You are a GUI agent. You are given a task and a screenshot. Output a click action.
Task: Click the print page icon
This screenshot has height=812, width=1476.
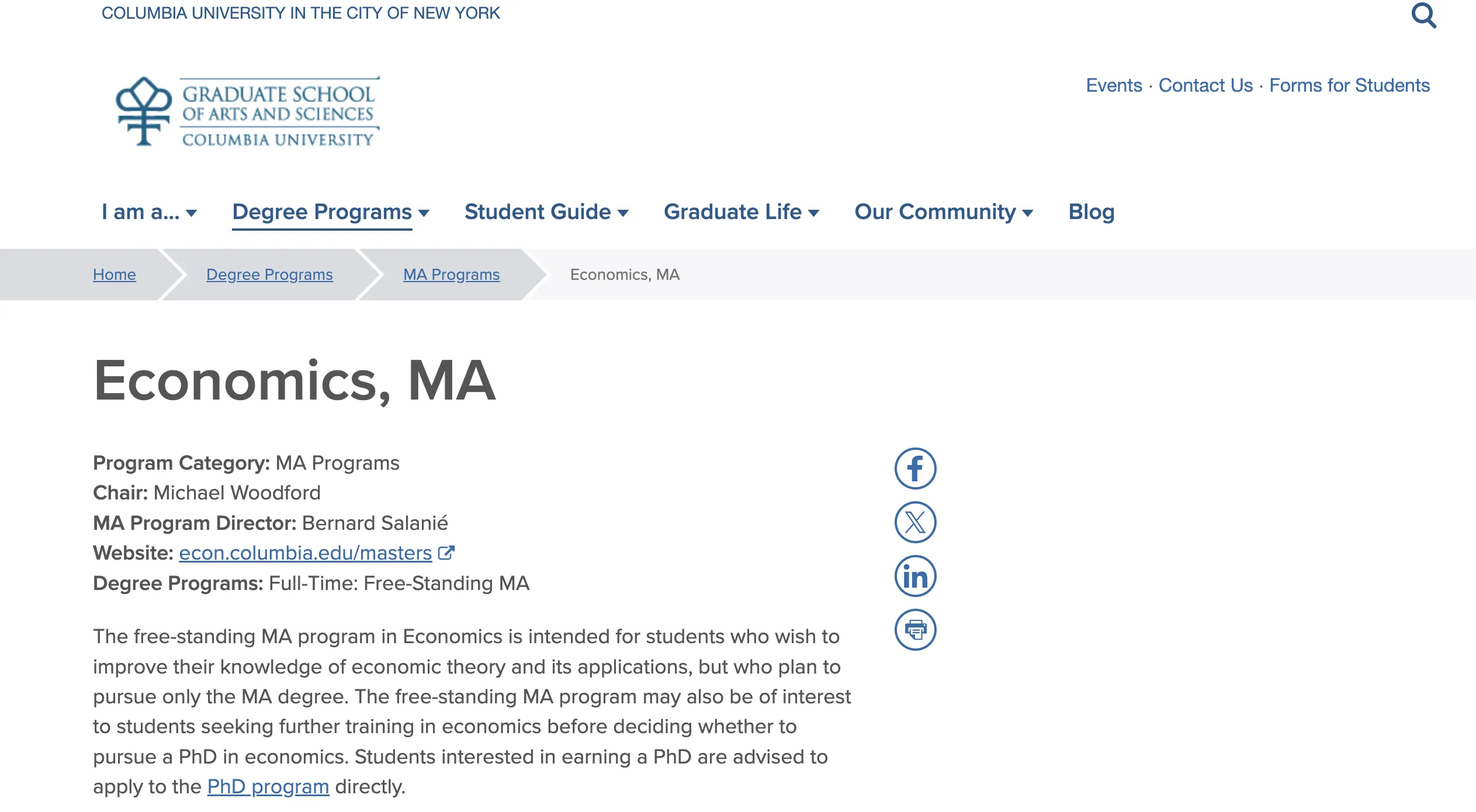coord(915,630)
